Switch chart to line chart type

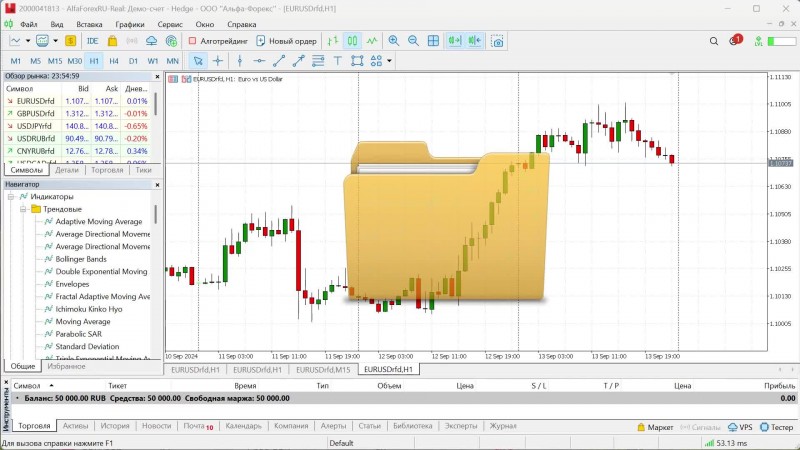(x=372, y=41)
